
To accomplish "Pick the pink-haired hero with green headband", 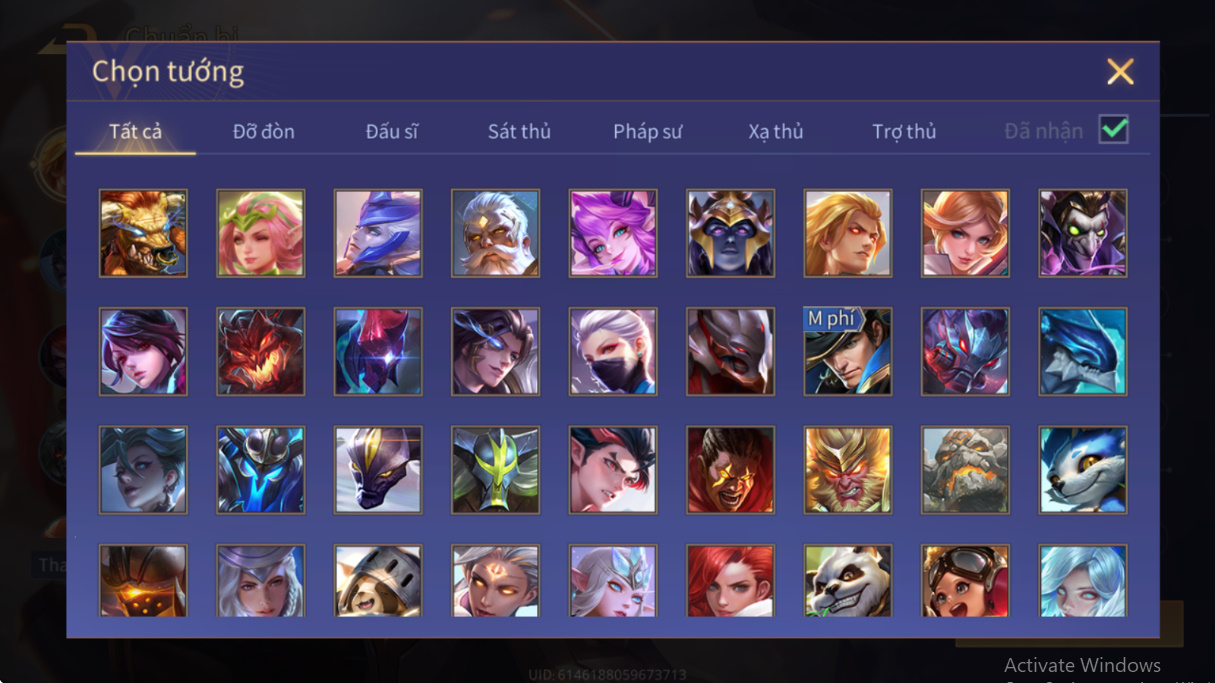I will [x=260, y=233].
